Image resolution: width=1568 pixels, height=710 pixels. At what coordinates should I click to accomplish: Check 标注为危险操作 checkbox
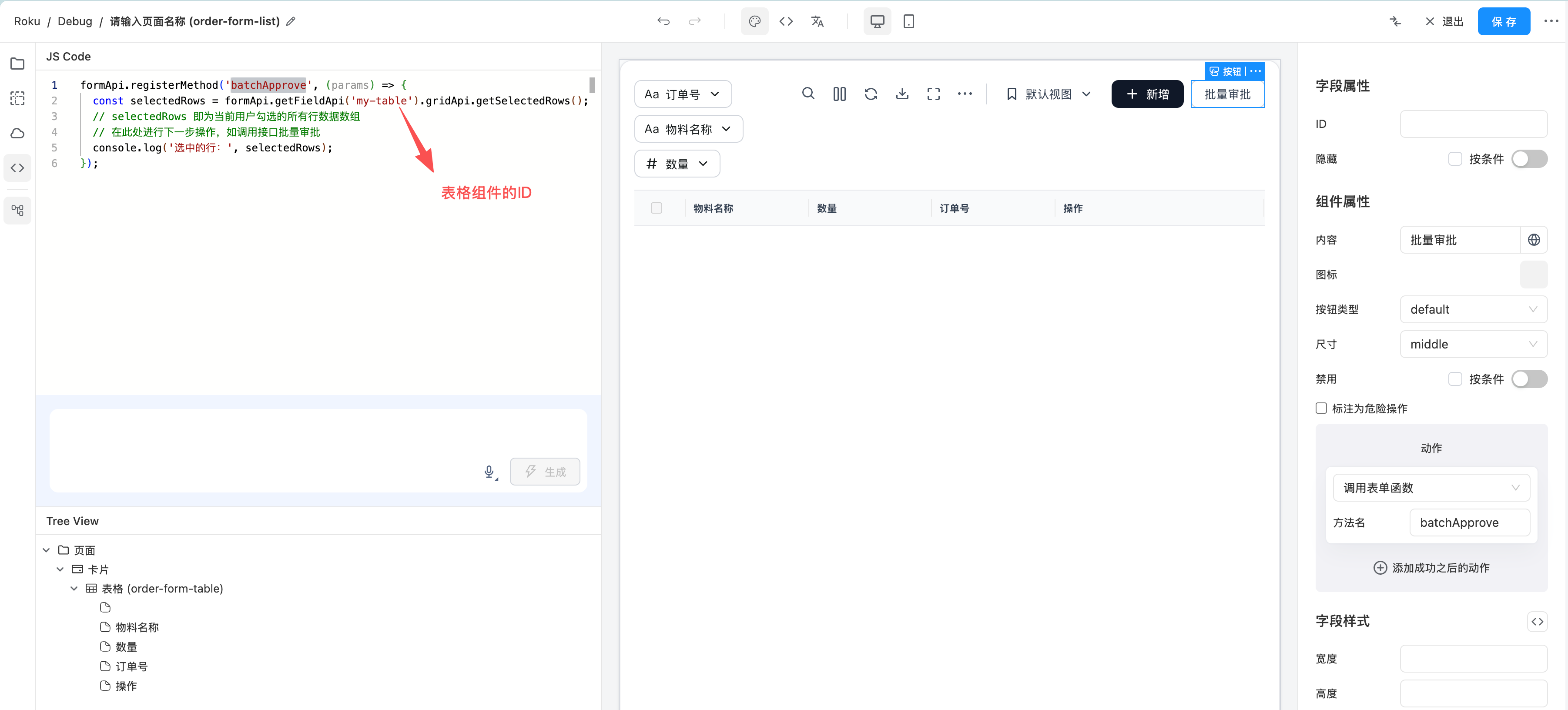[1321, 409]
